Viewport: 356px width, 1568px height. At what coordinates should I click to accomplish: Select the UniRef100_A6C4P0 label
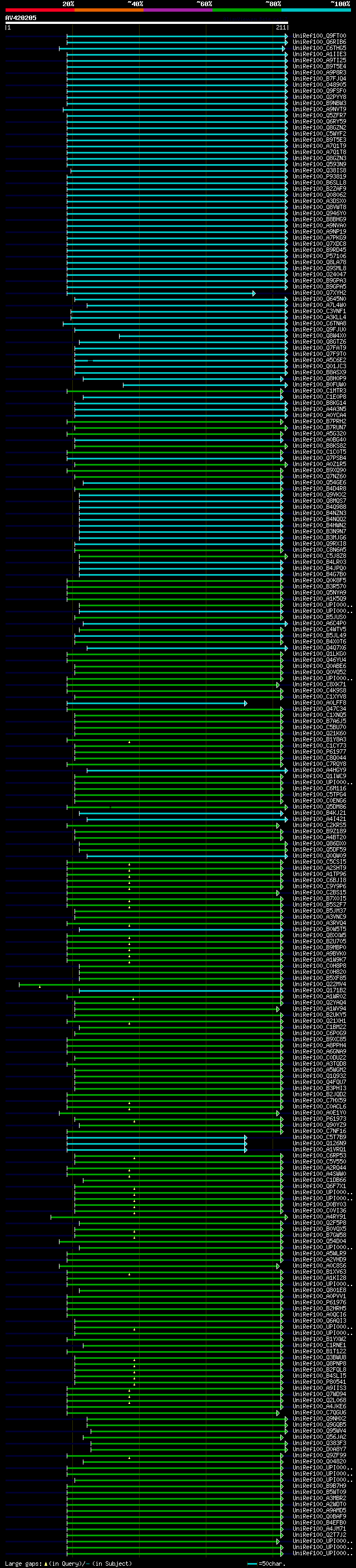[319, 624]
